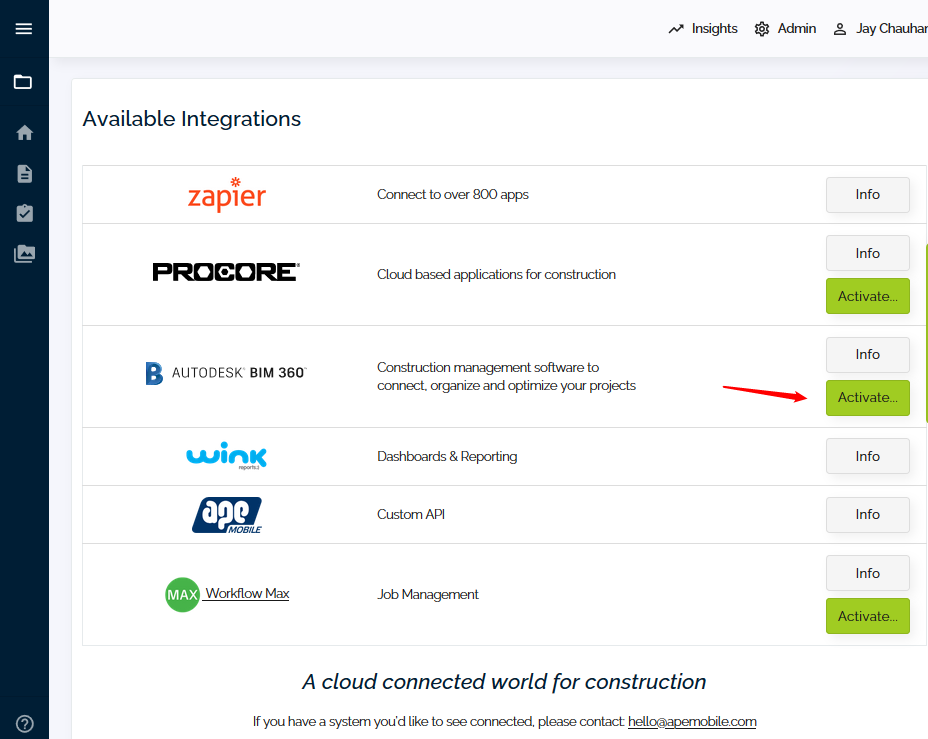Click the Procore logo
Image resolution: width=928 pixels, height=739 pixels.
click(226, 272)
